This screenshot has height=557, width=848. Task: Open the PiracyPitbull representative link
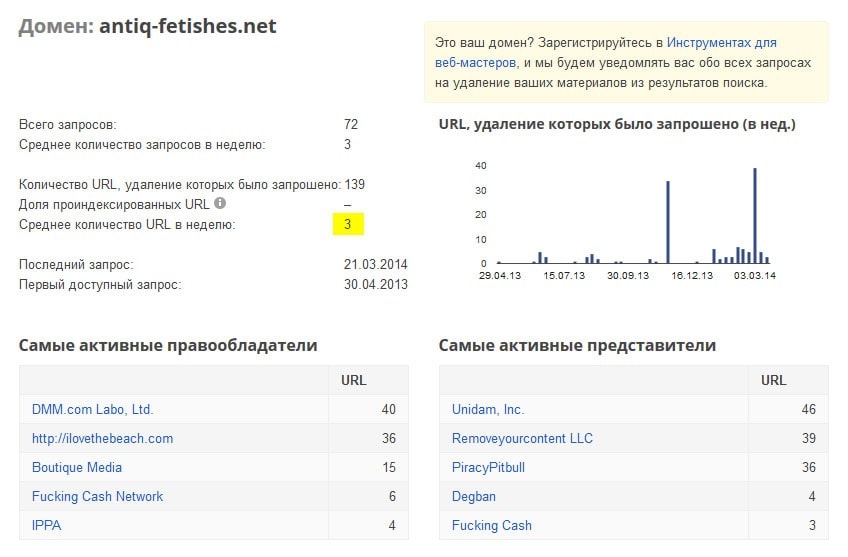point(488,467)
